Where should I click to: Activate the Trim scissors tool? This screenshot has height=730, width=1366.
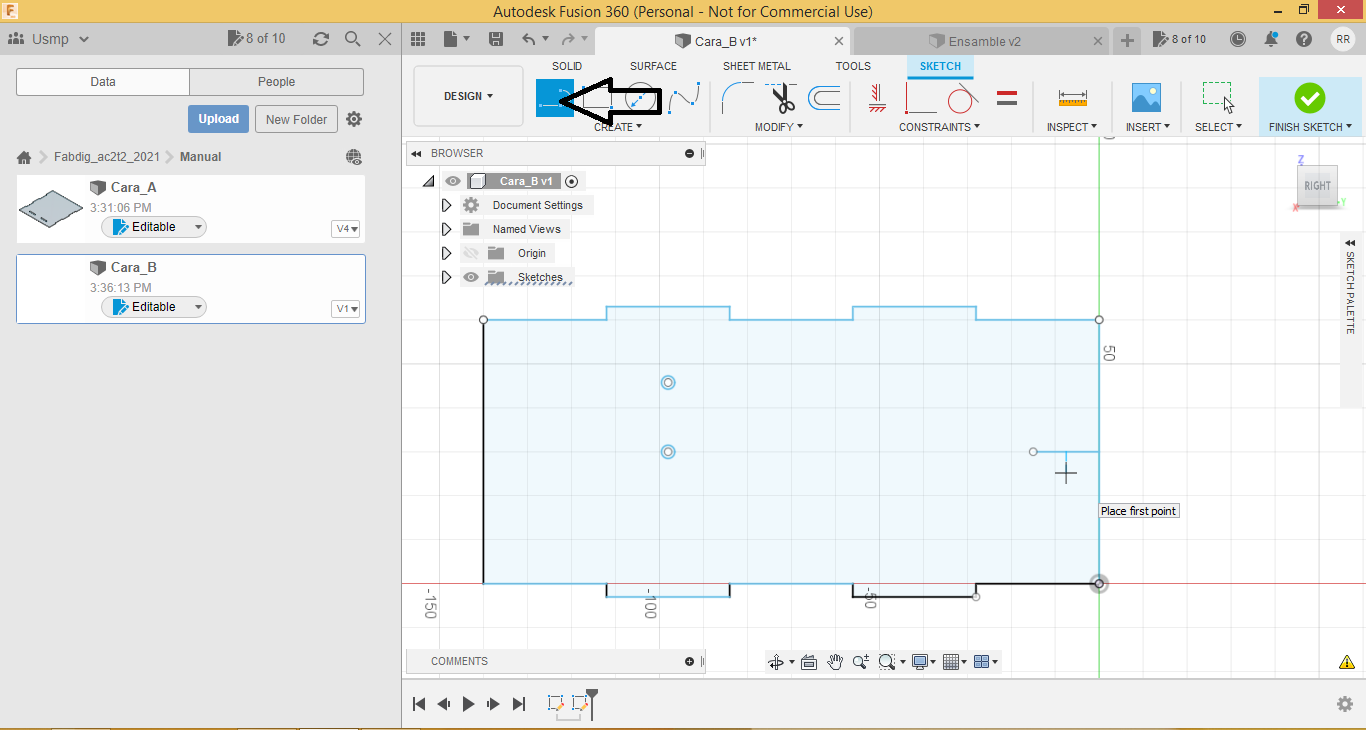[x=782, y=98]
